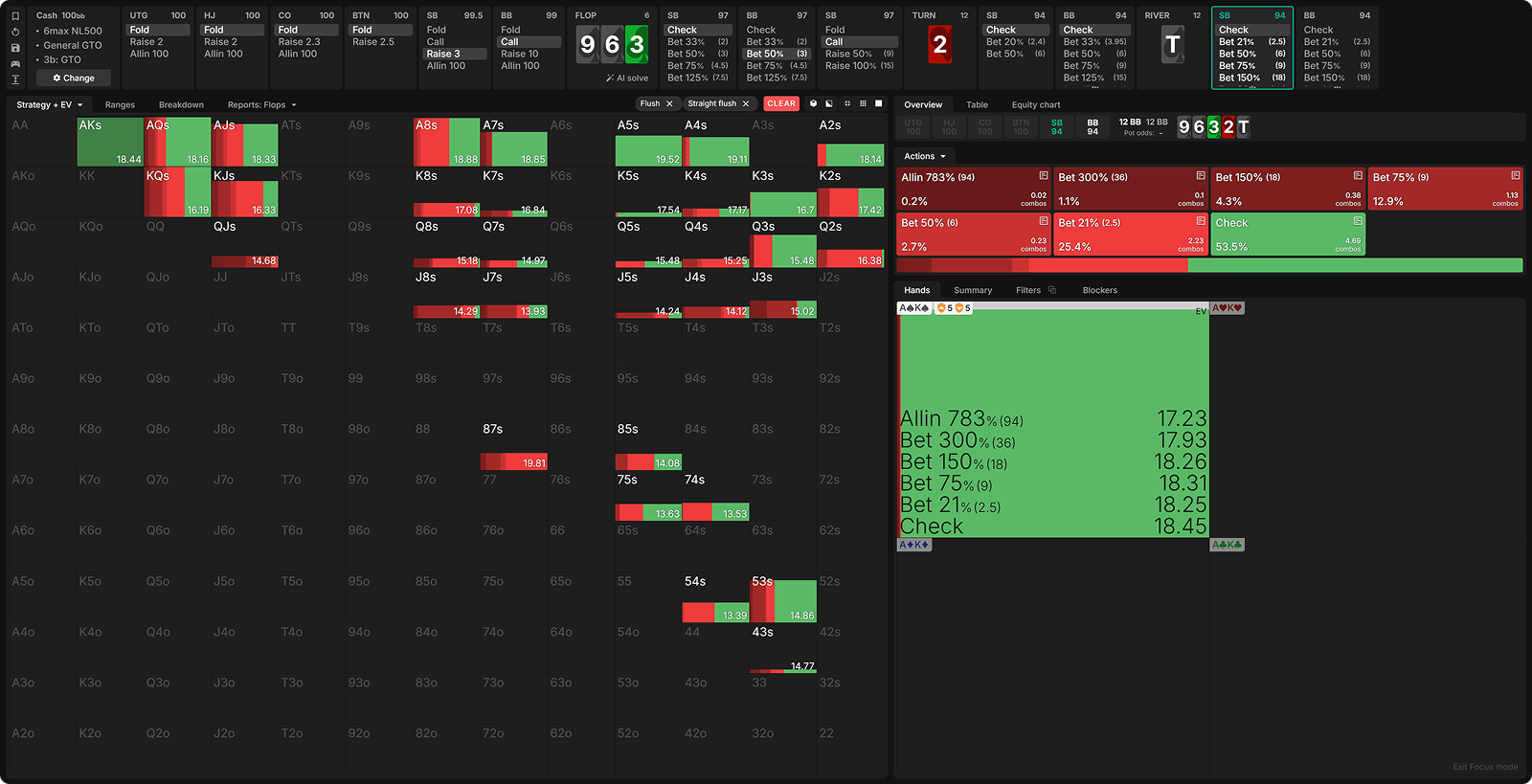Screen dimensions: 1532x784
Task: Open note icon on Check action card
Action: pyautogui.click(x=1358, y=221)
